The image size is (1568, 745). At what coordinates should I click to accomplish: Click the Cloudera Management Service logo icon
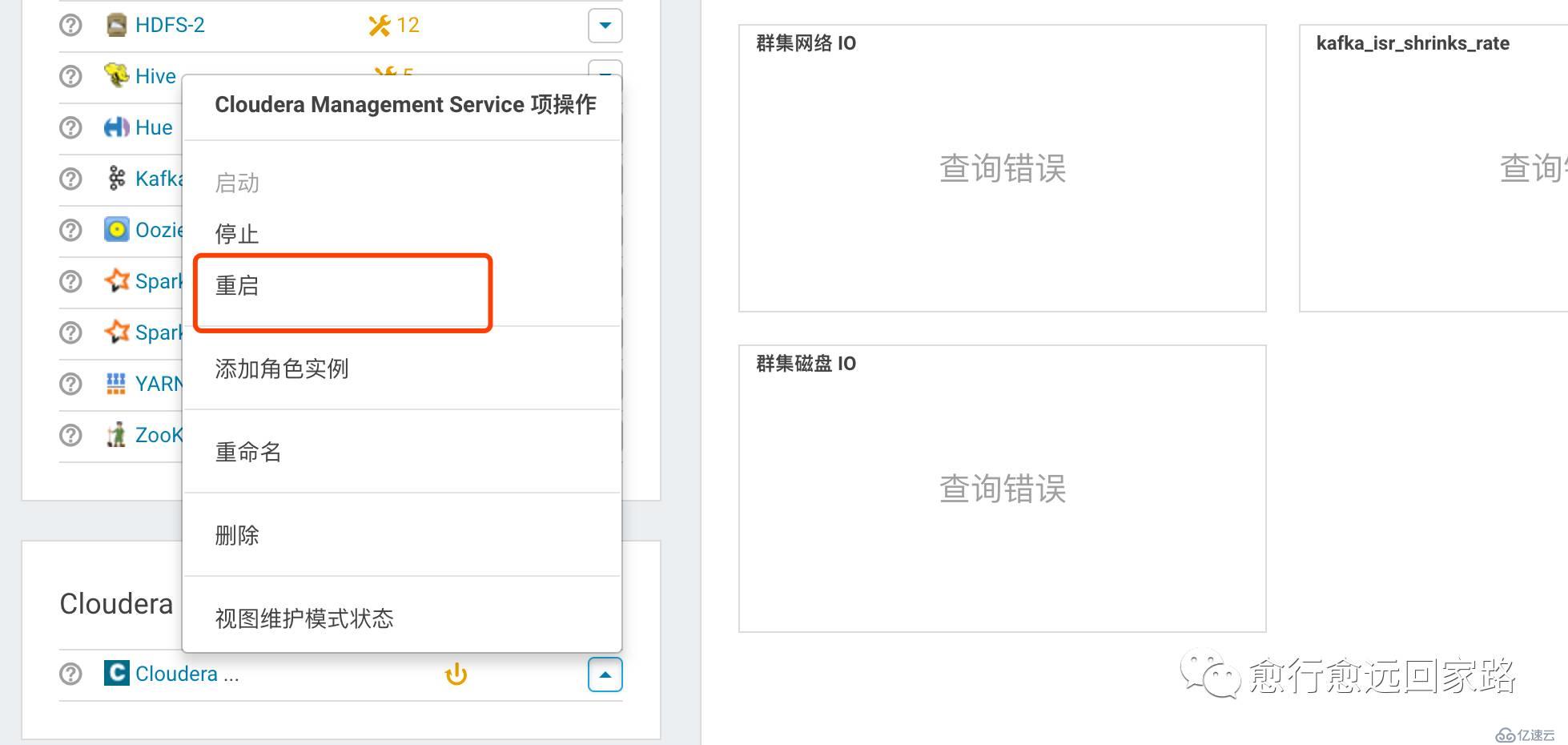(116, 673)
